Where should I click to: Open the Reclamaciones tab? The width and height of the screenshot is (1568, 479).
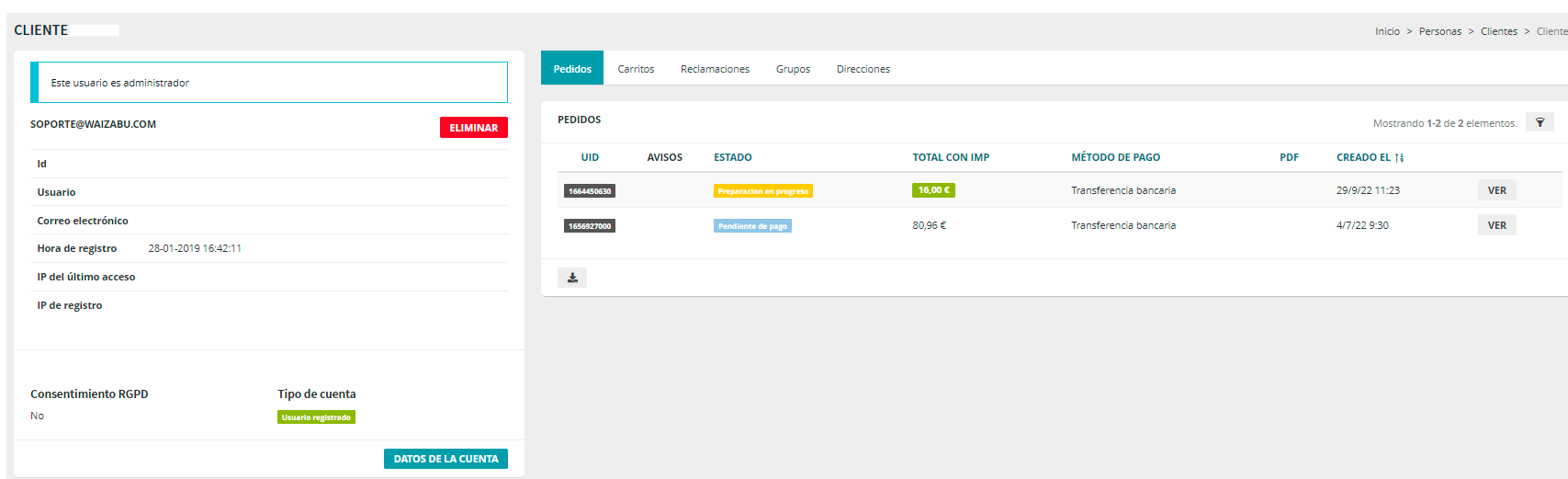click(x=715, y=69)
